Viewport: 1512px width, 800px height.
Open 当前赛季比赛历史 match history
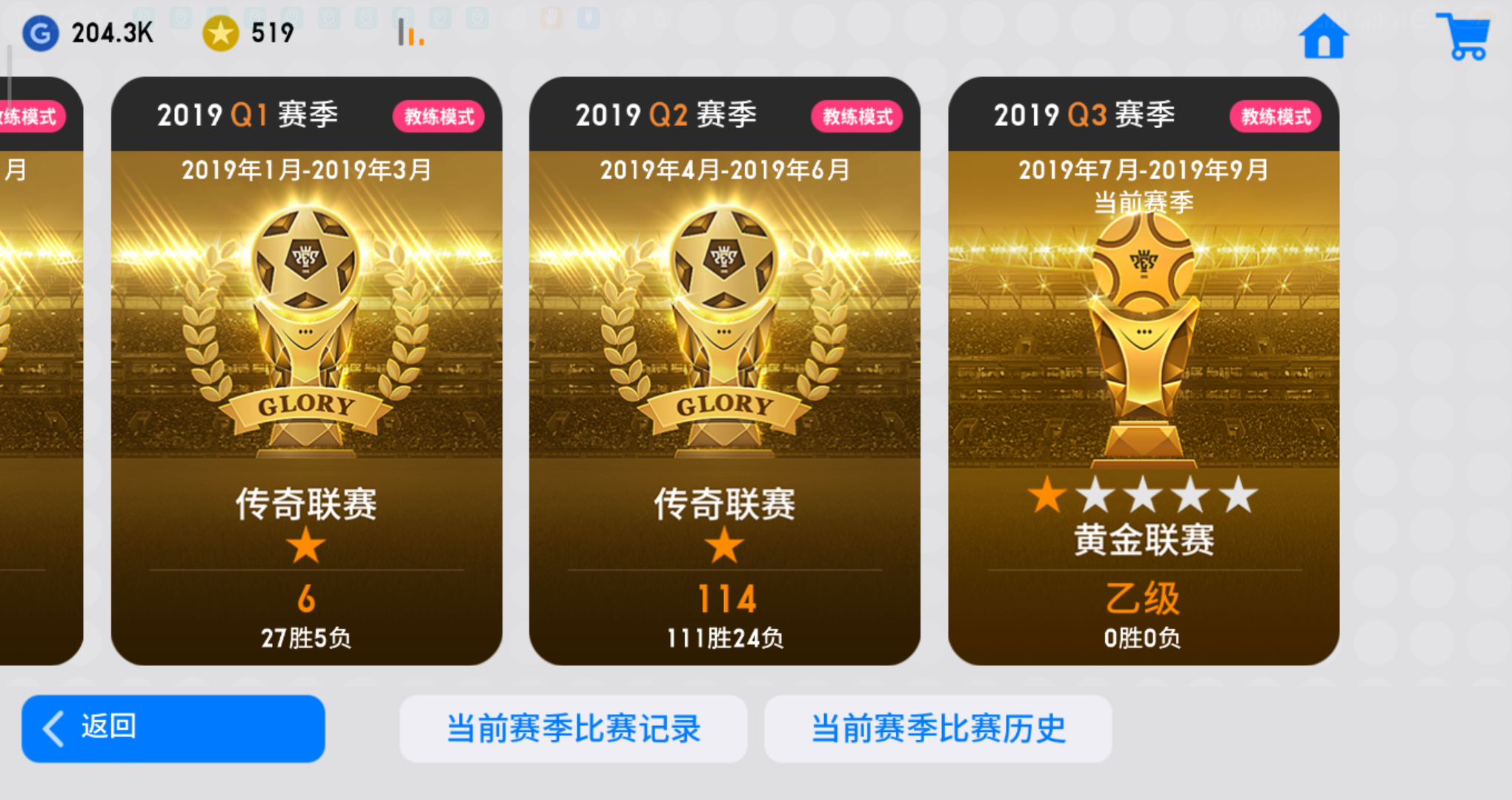938,728
